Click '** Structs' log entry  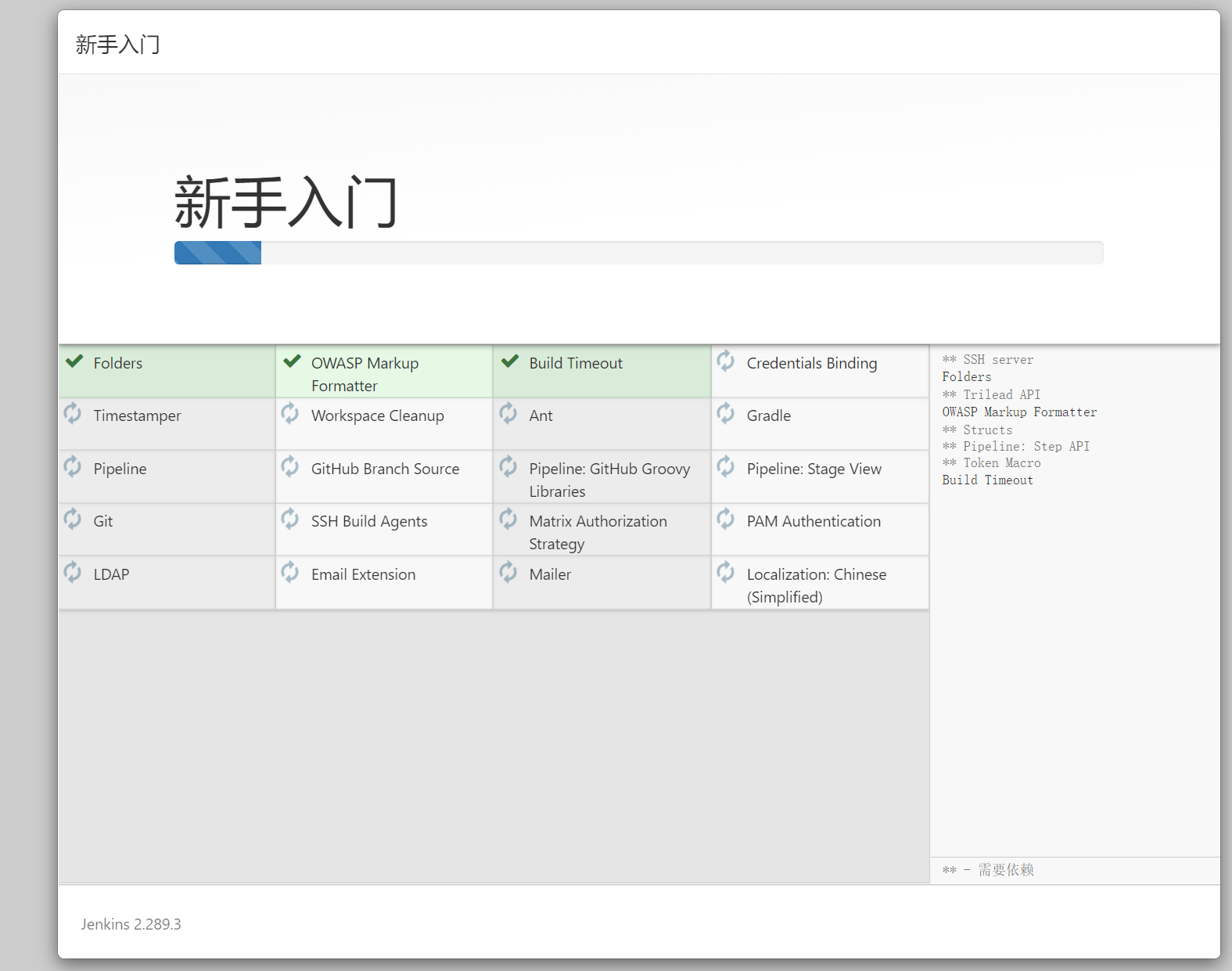pos(977,430)
